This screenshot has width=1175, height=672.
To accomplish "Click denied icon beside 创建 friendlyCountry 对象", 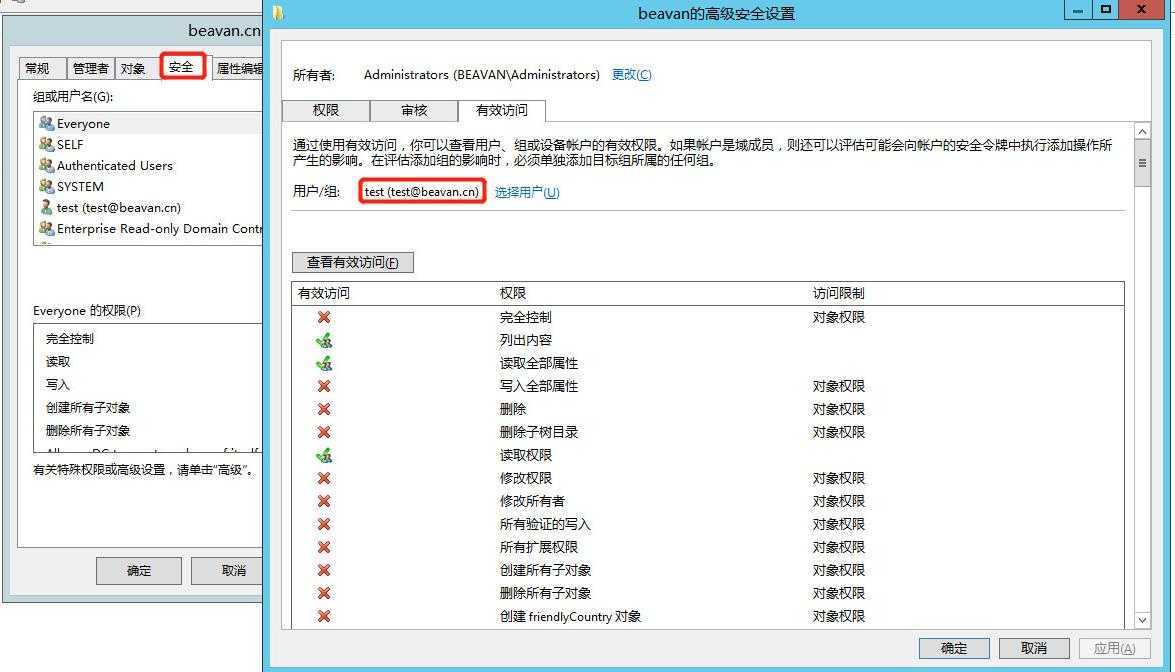I will coord(324,616).
